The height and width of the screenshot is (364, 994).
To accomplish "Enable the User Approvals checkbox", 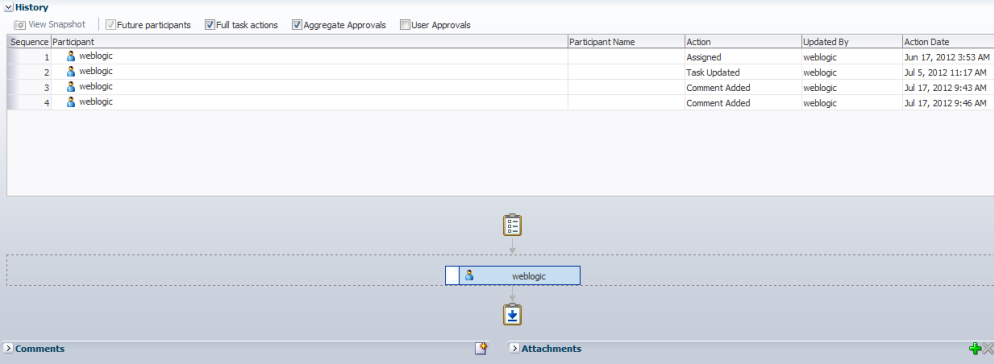I will 405,25.
